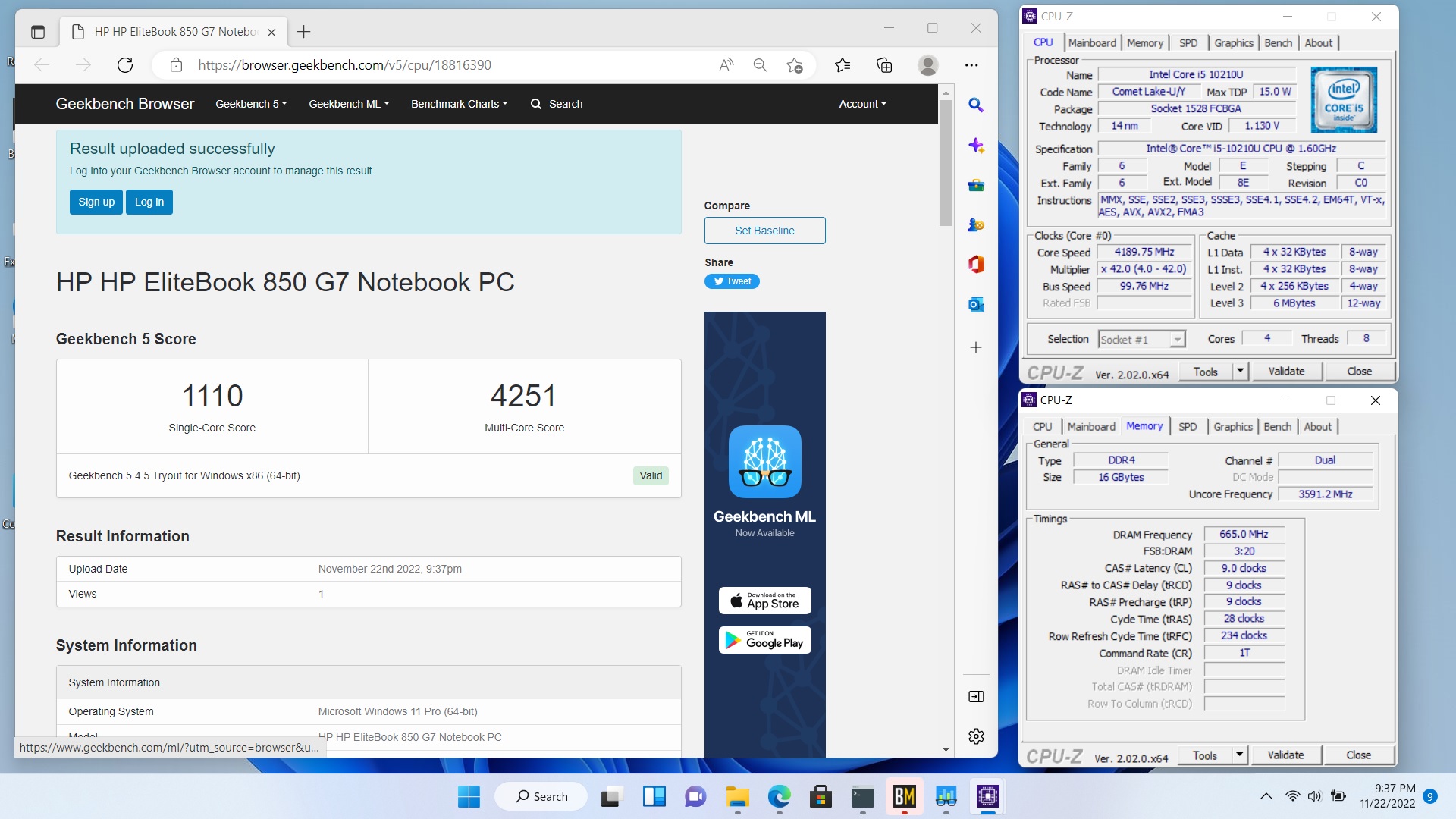Viewport: 1456px width, 819px height.
Task: Open the SPD tab in upper CPU-Z
Action: click(1188, 43)
